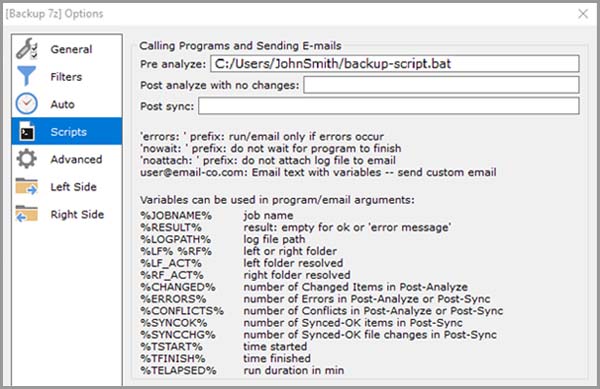Click the terminal Scripts icon

26,131
